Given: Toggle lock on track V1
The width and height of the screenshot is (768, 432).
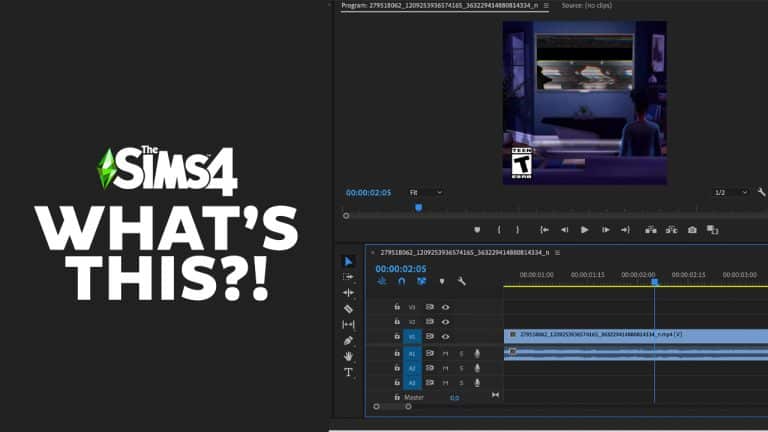Looking at the screenshot, I should [x=397, y=336].
